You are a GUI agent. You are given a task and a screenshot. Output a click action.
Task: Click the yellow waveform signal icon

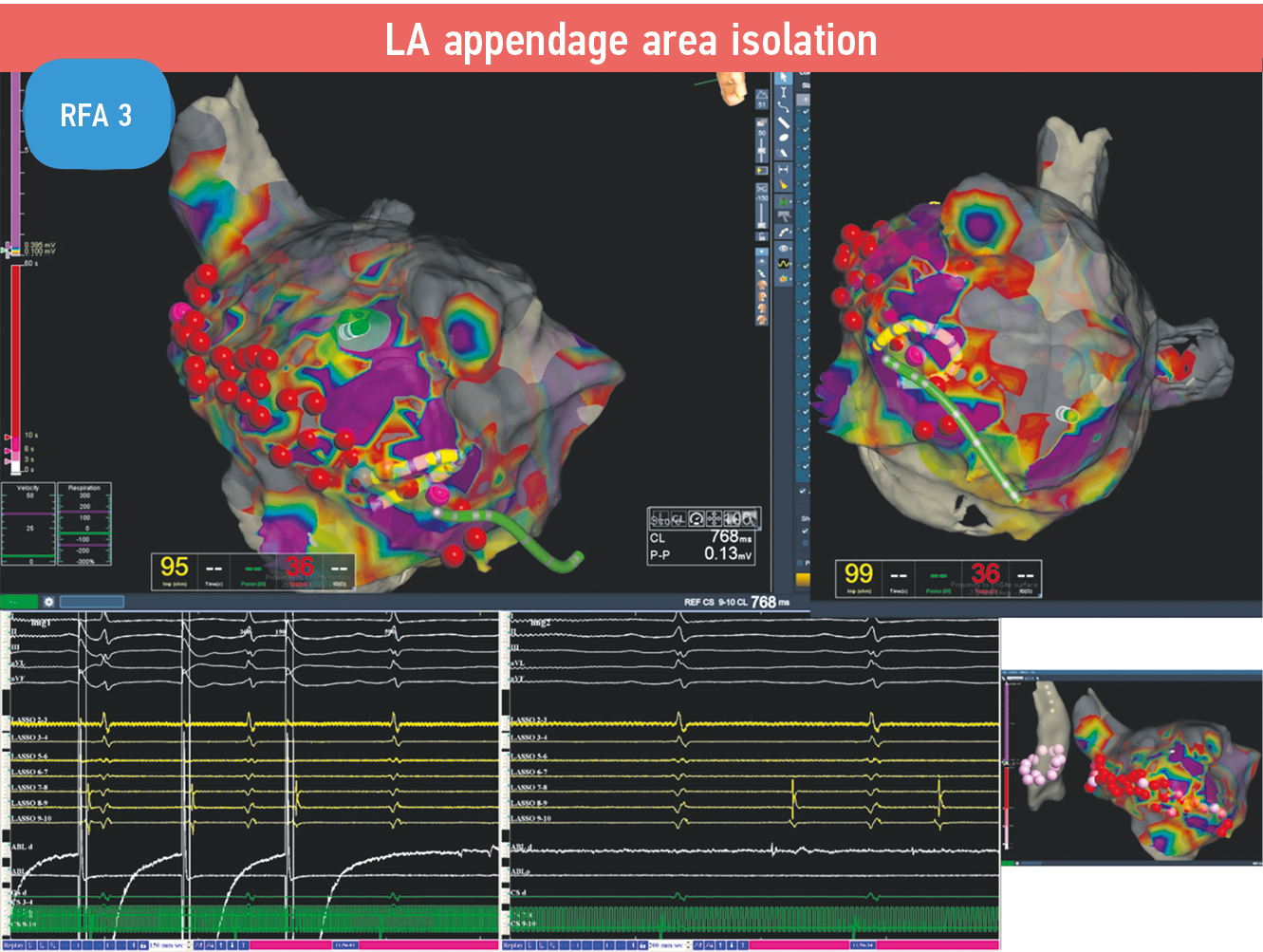(x=784, y=263)
